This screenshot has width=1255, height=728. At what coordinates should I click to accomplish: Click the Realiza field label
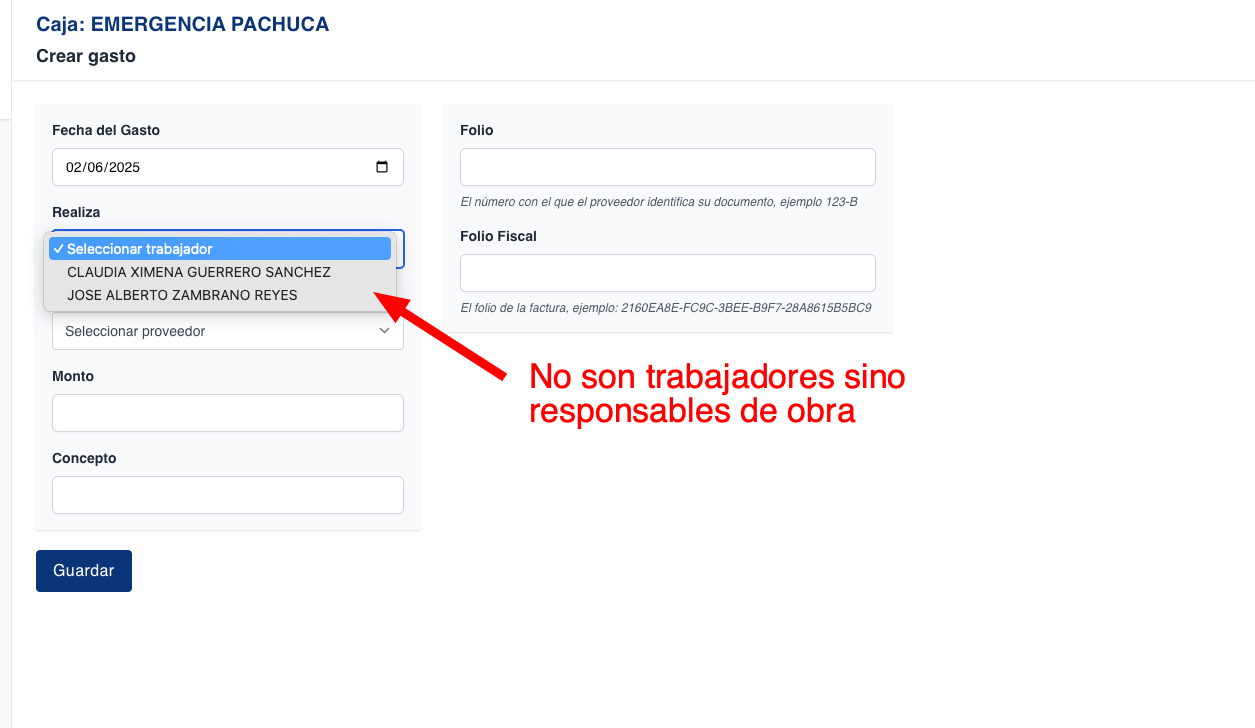tap(75, 211)
